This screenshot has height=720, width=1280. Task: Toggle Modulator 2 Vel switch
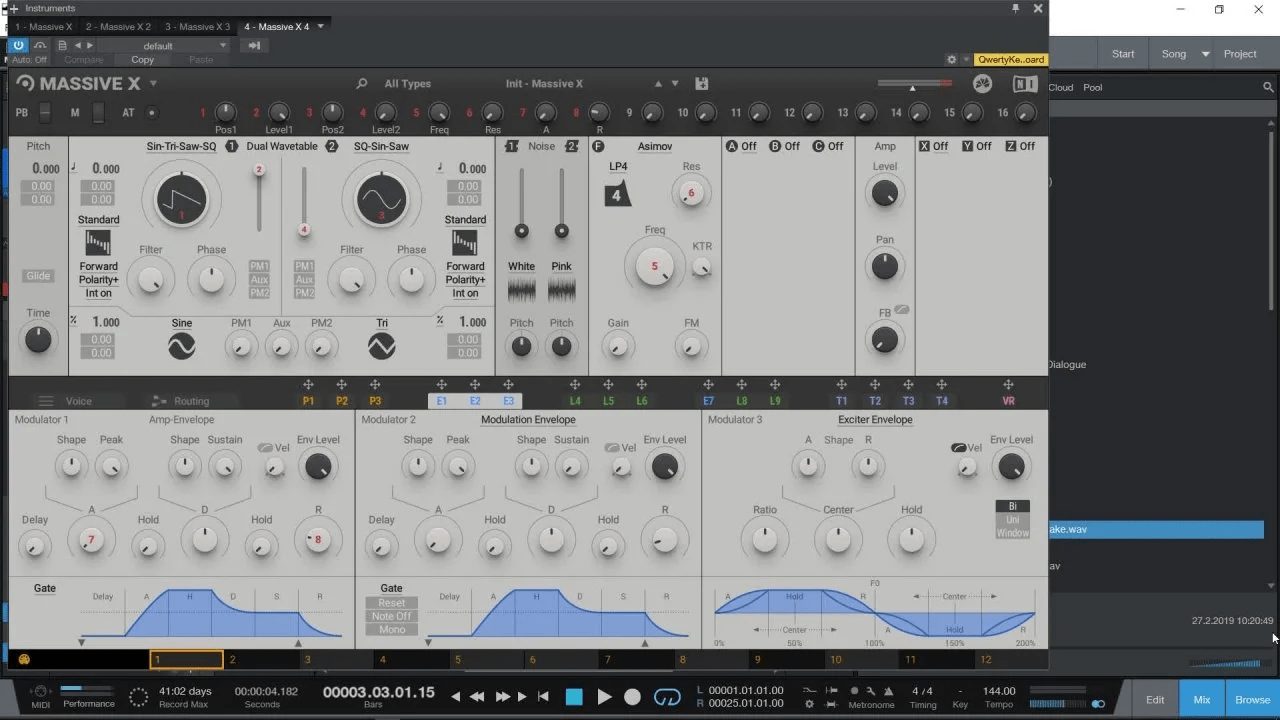coord(613,448)
